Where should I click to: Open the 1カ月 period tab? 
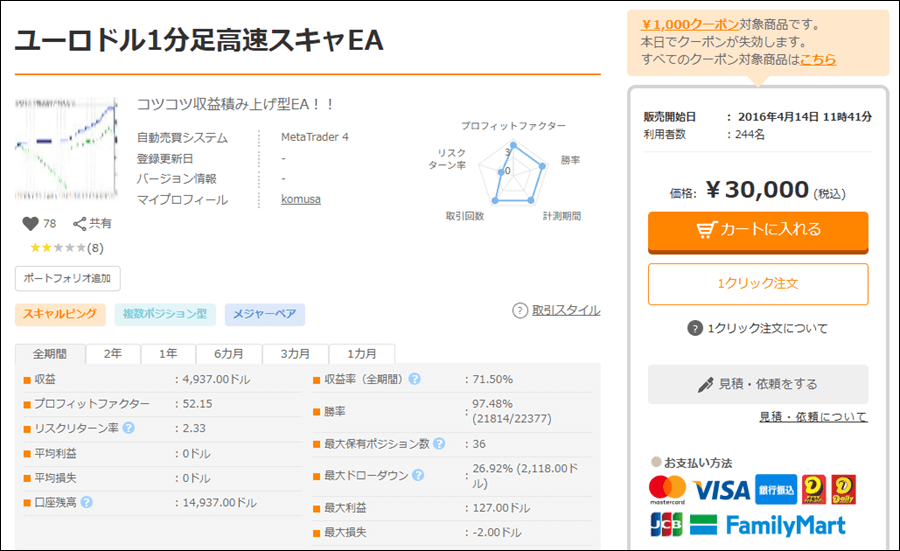362,354
